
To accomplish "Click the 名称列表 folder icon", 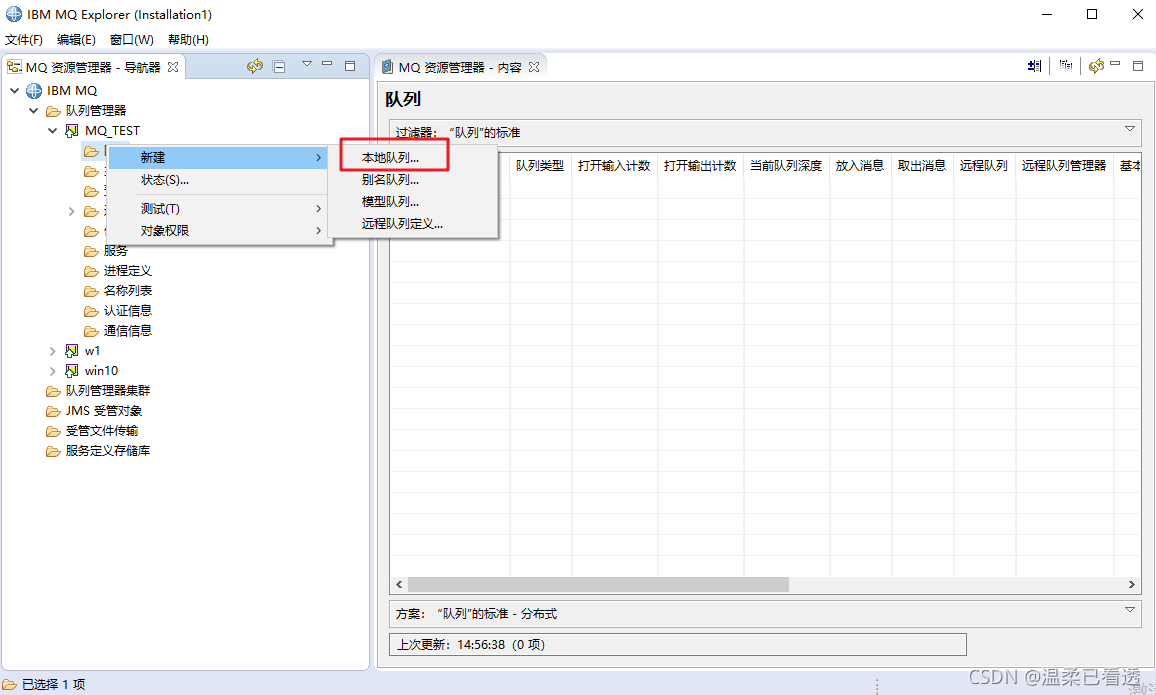I will [x=91, y=291].
